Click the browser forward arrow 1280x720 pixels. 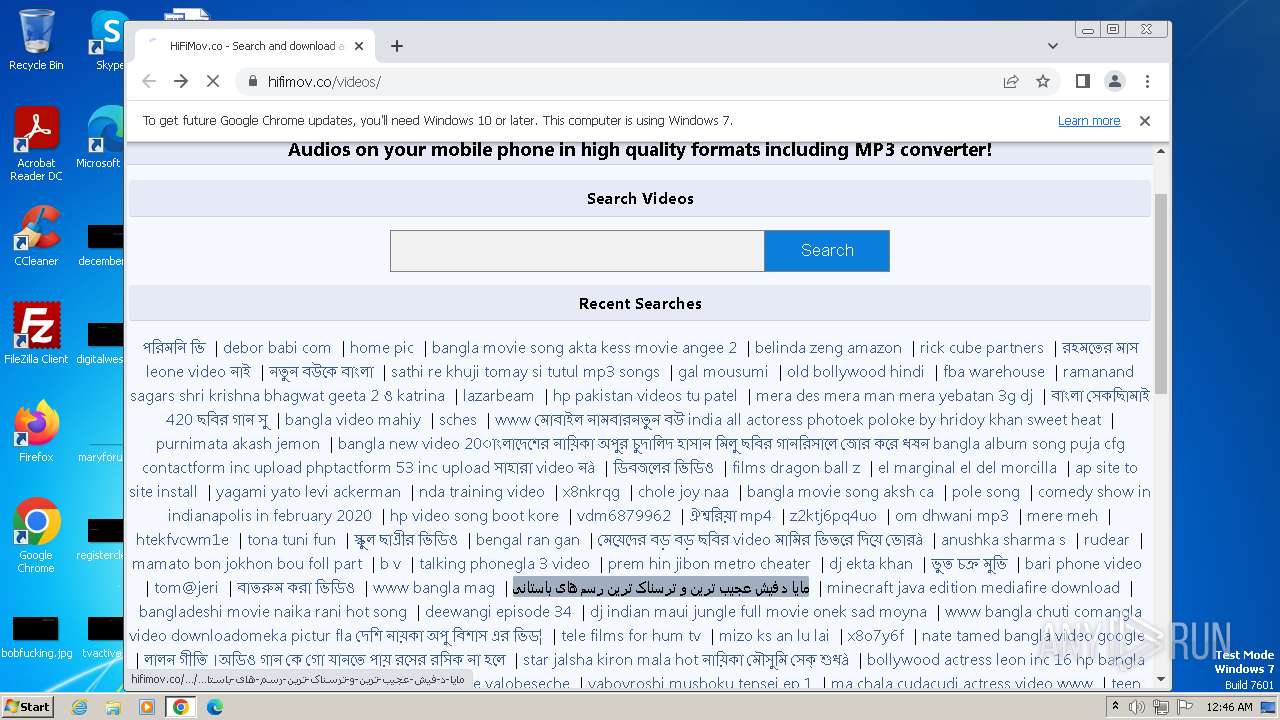click(181, 81)
